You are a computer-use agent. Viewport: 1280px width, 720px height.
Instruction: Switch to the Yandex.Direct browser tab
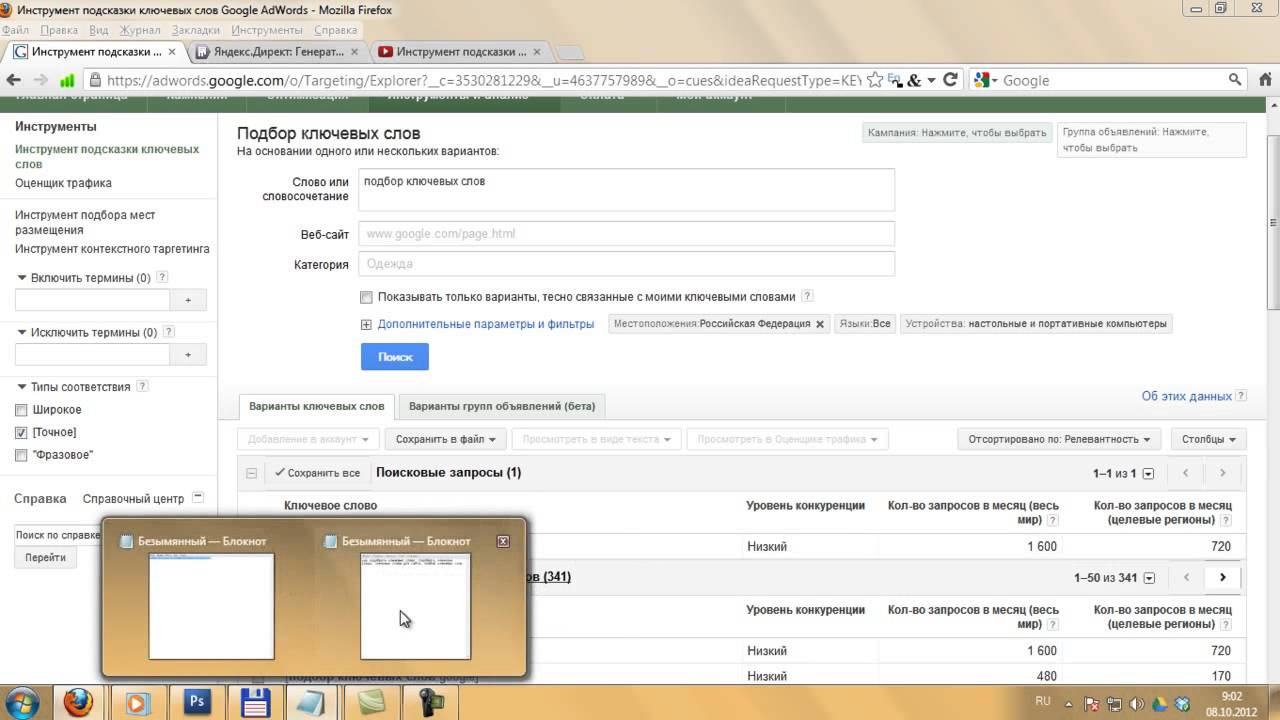click(277, 52)
